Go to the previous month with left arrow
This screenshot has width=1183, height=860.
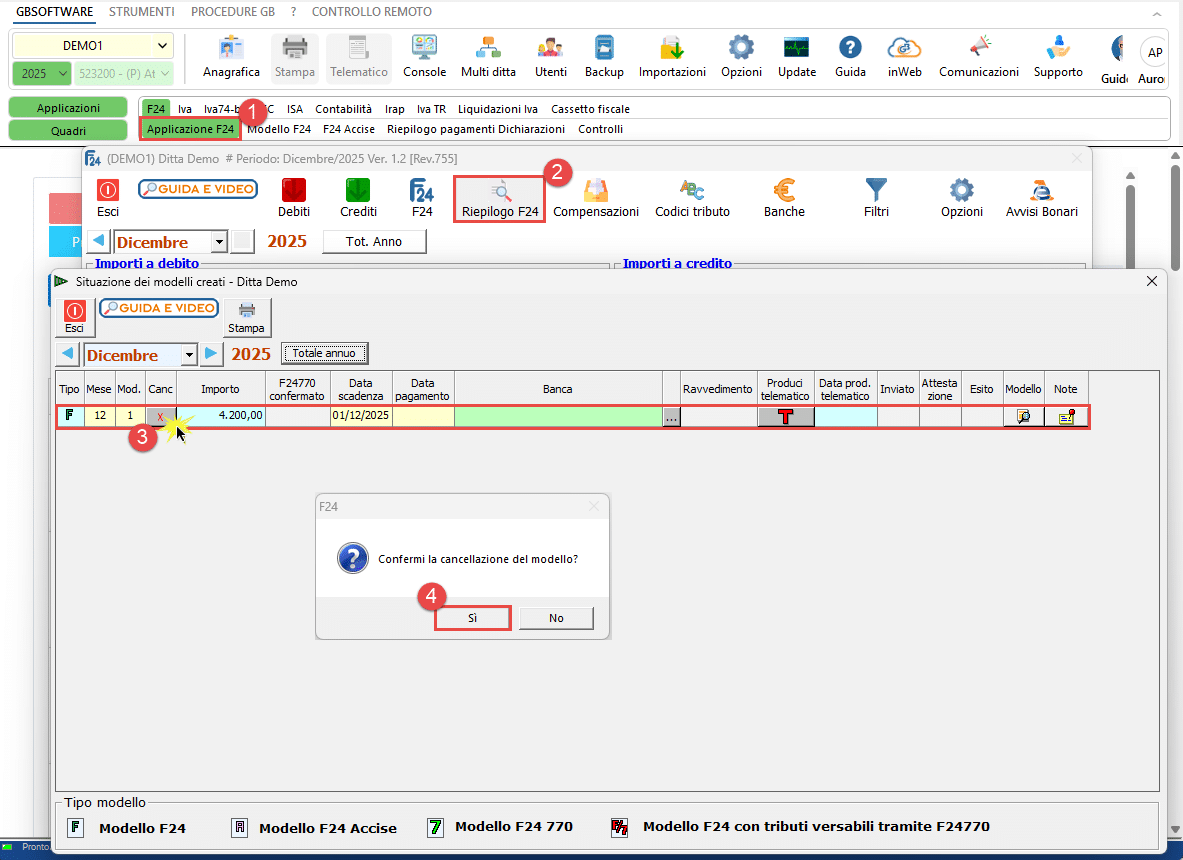[x=68, y=354]
